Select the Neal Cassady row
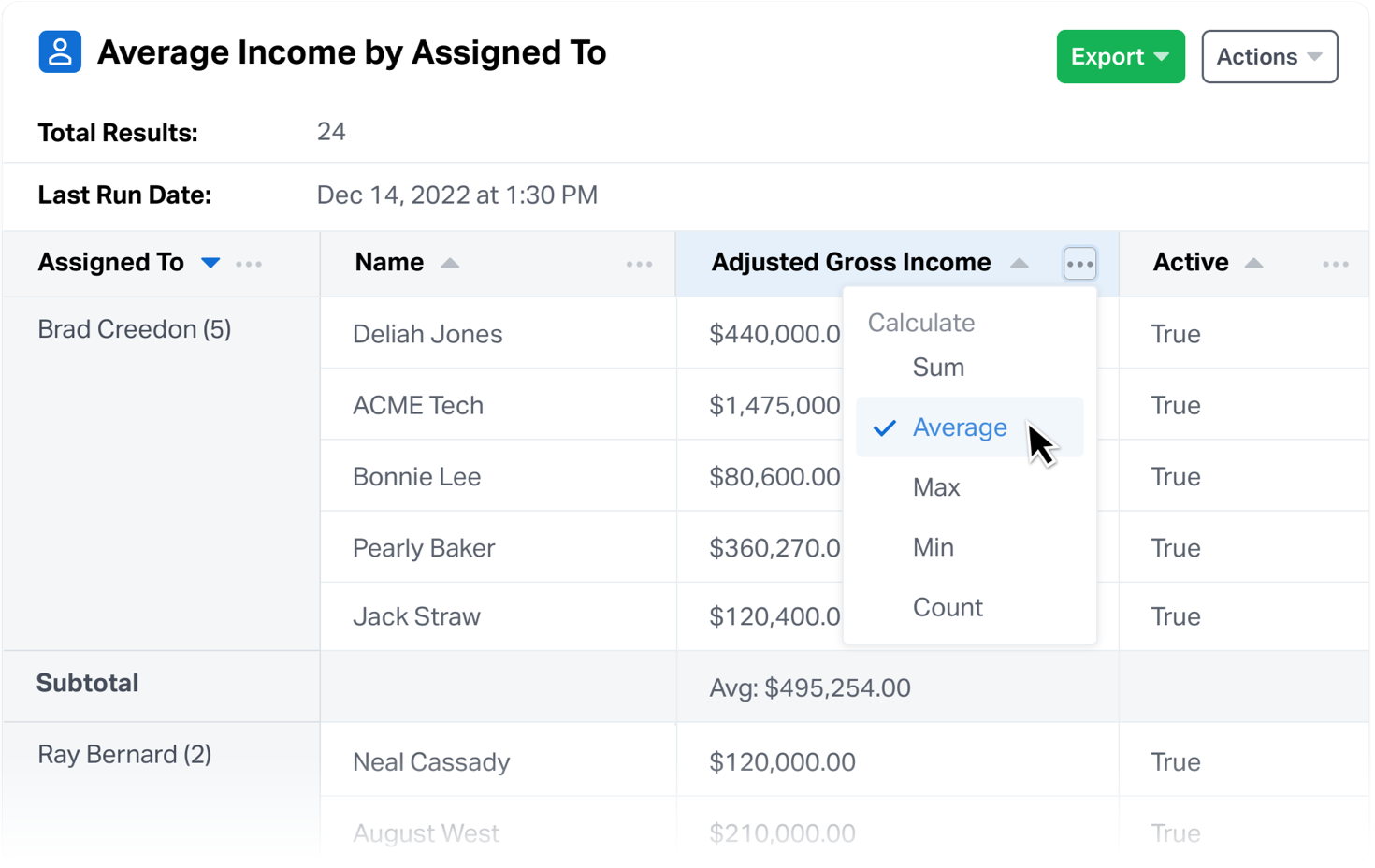 [430, 760]
